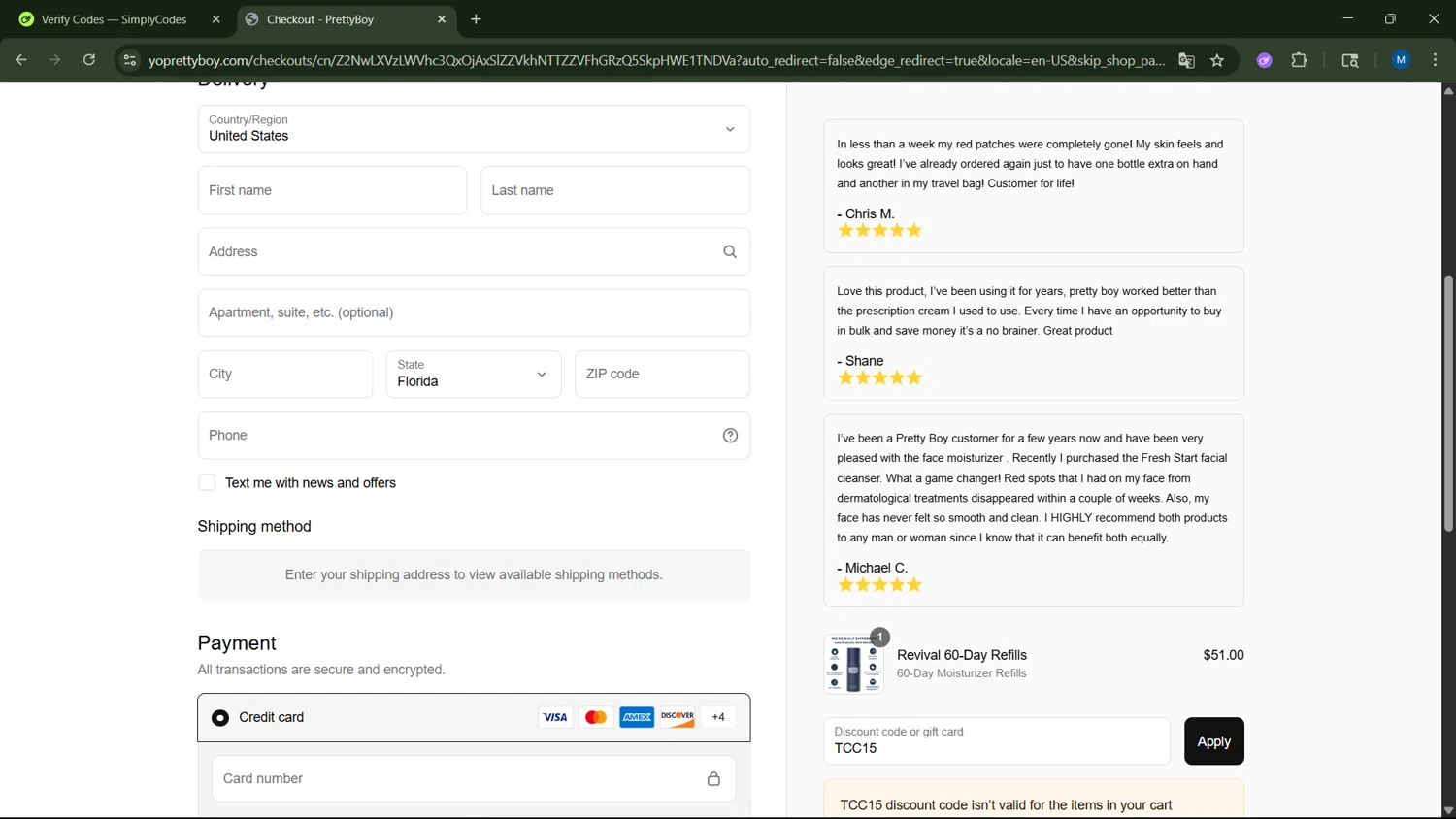The height and width of the screenshot is (819, 1456).
Task: Restore down the browser window
Action: click(x=1390, y=19)
